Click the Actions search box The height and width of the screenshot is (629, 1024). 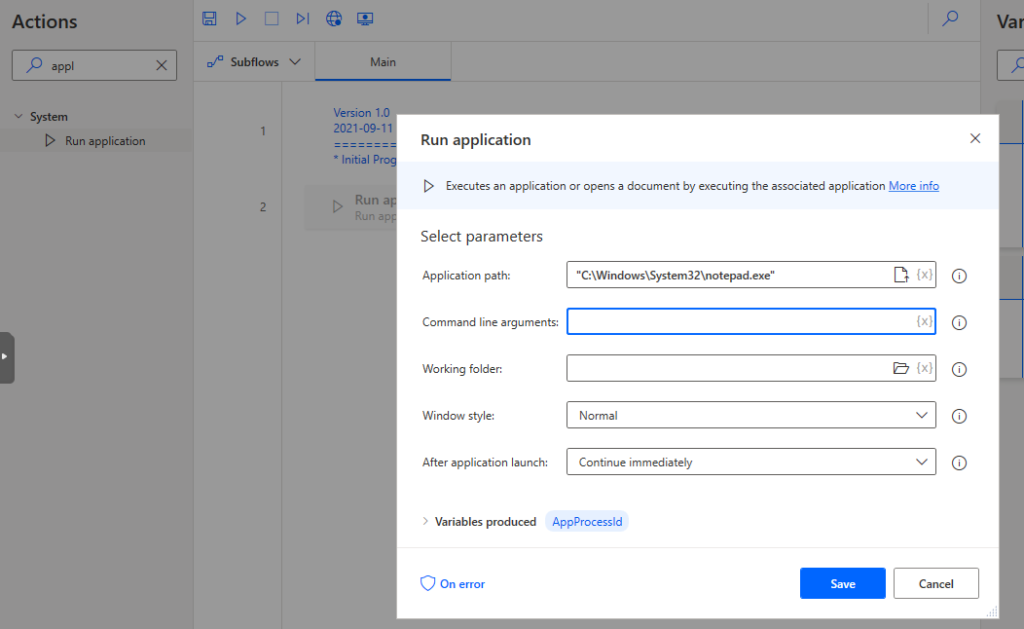94,65
